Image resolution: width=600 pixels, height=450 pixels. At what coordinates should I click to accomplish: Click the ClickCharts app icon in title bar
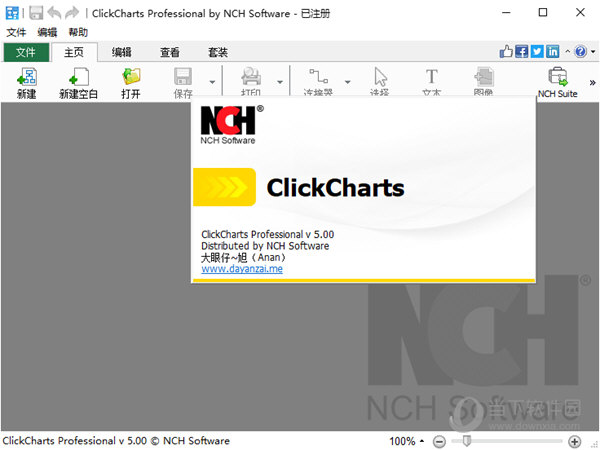(12, 13)
